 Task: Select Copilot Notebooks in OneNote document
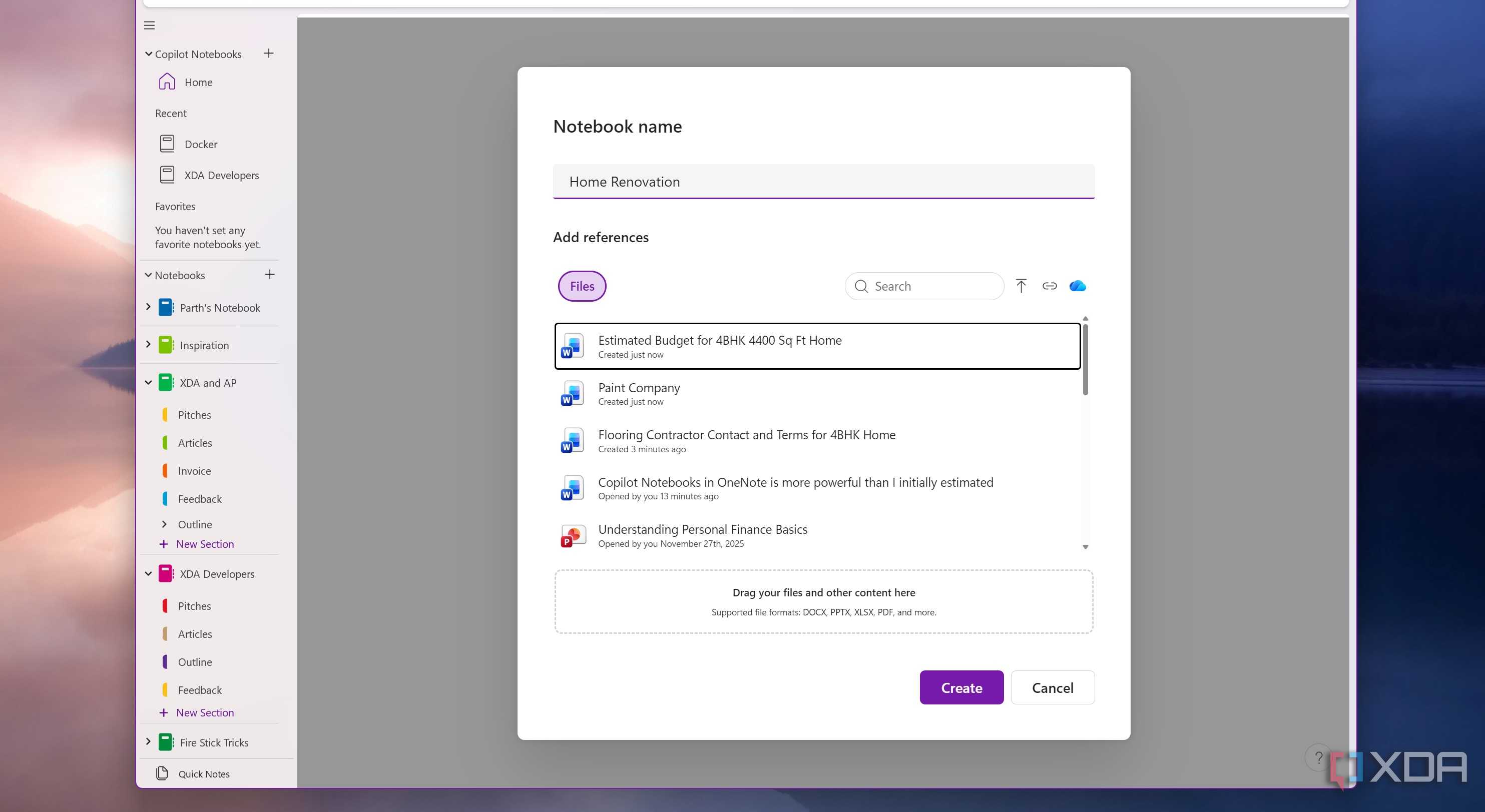pyautogui.click(x=817, y=488)
